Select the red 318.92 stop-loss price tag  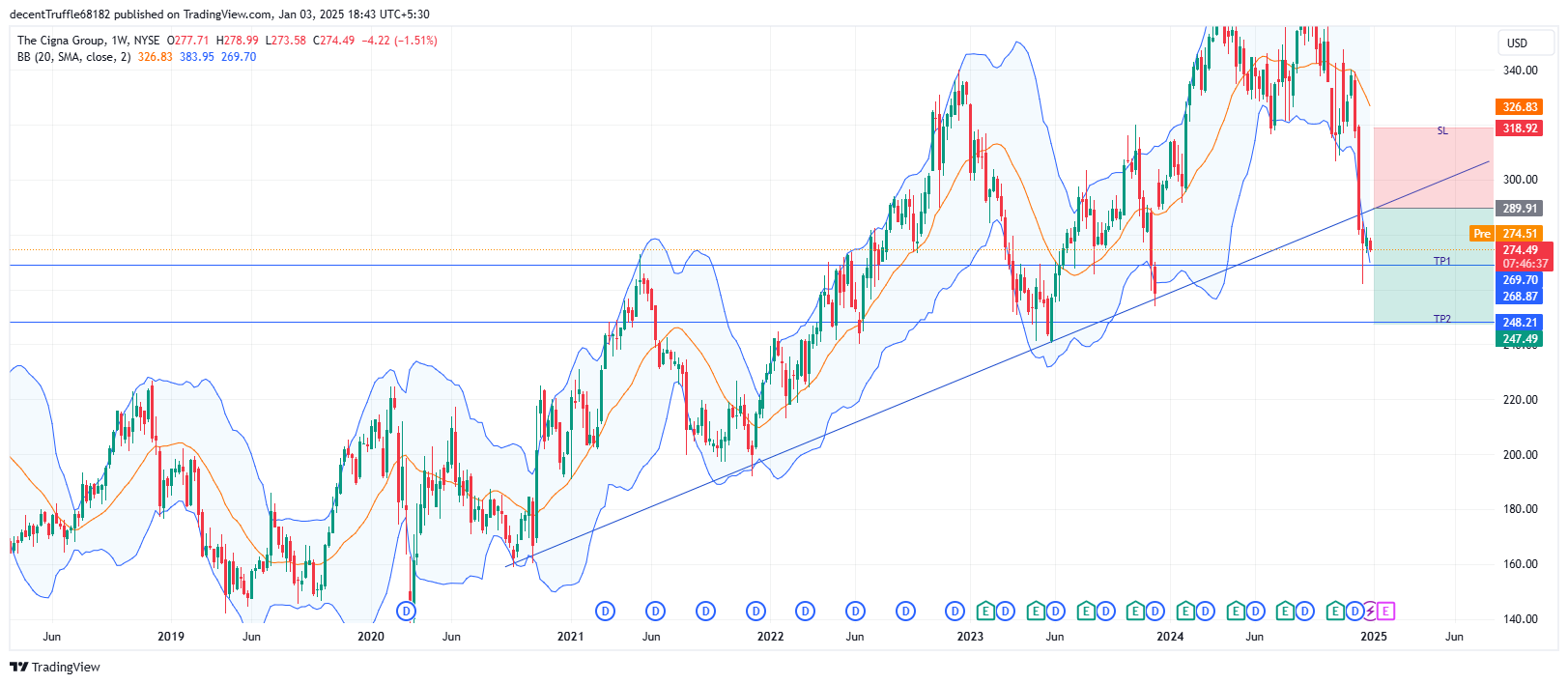pyautogui.click(x=1520, y=128)
